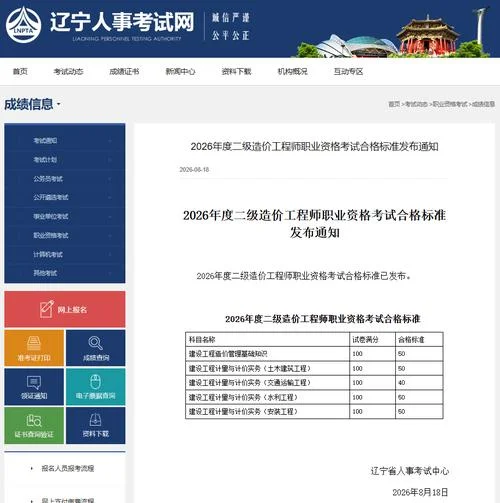Open 资料下载 in the top navigation bar
This screenshot has width=500, height=503.
[x=236, y=71]
